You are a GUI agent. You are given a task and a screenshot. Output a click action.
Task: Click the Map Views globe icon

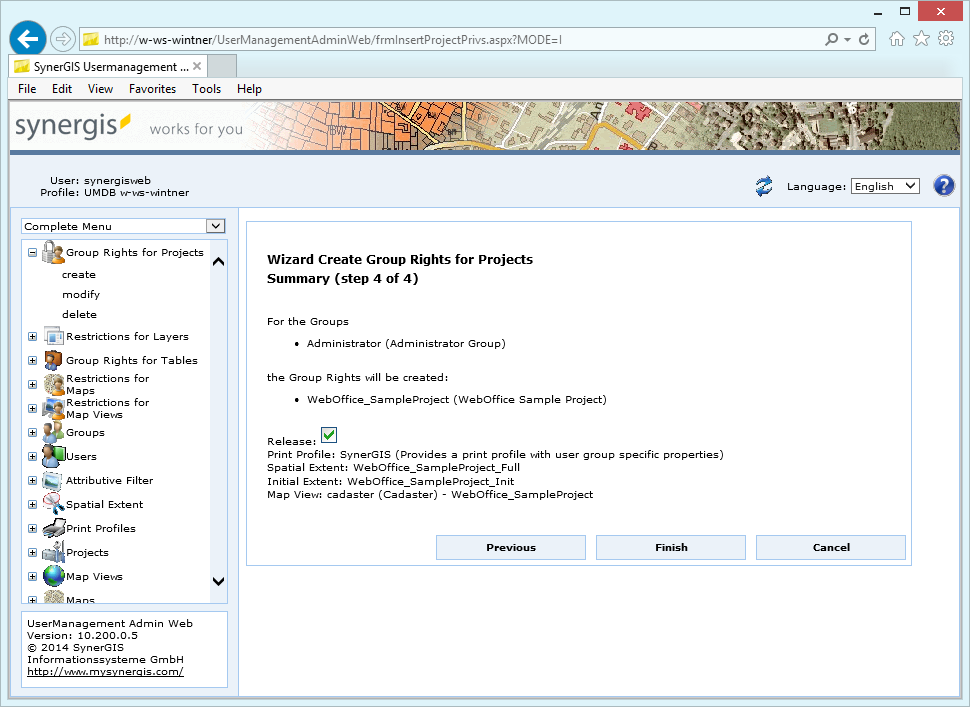coord(51,576)
